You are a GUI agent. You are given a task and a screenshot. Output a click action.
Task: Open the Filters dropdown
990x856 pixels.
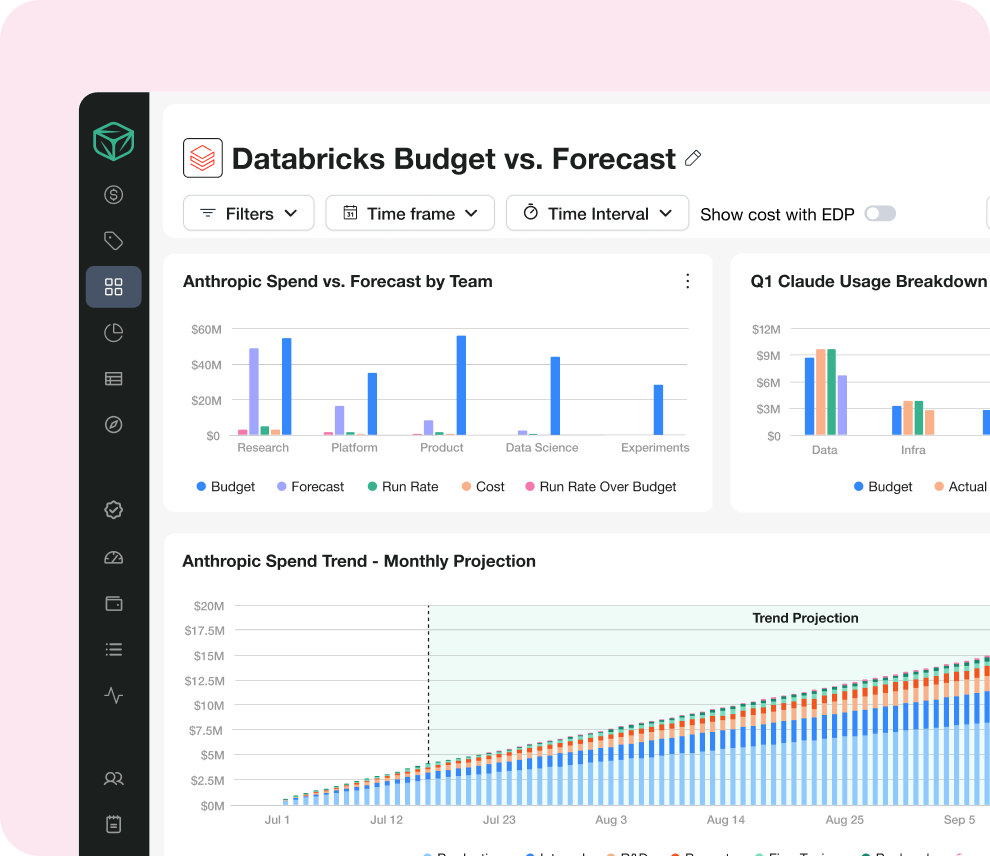(x=249, y=213)
